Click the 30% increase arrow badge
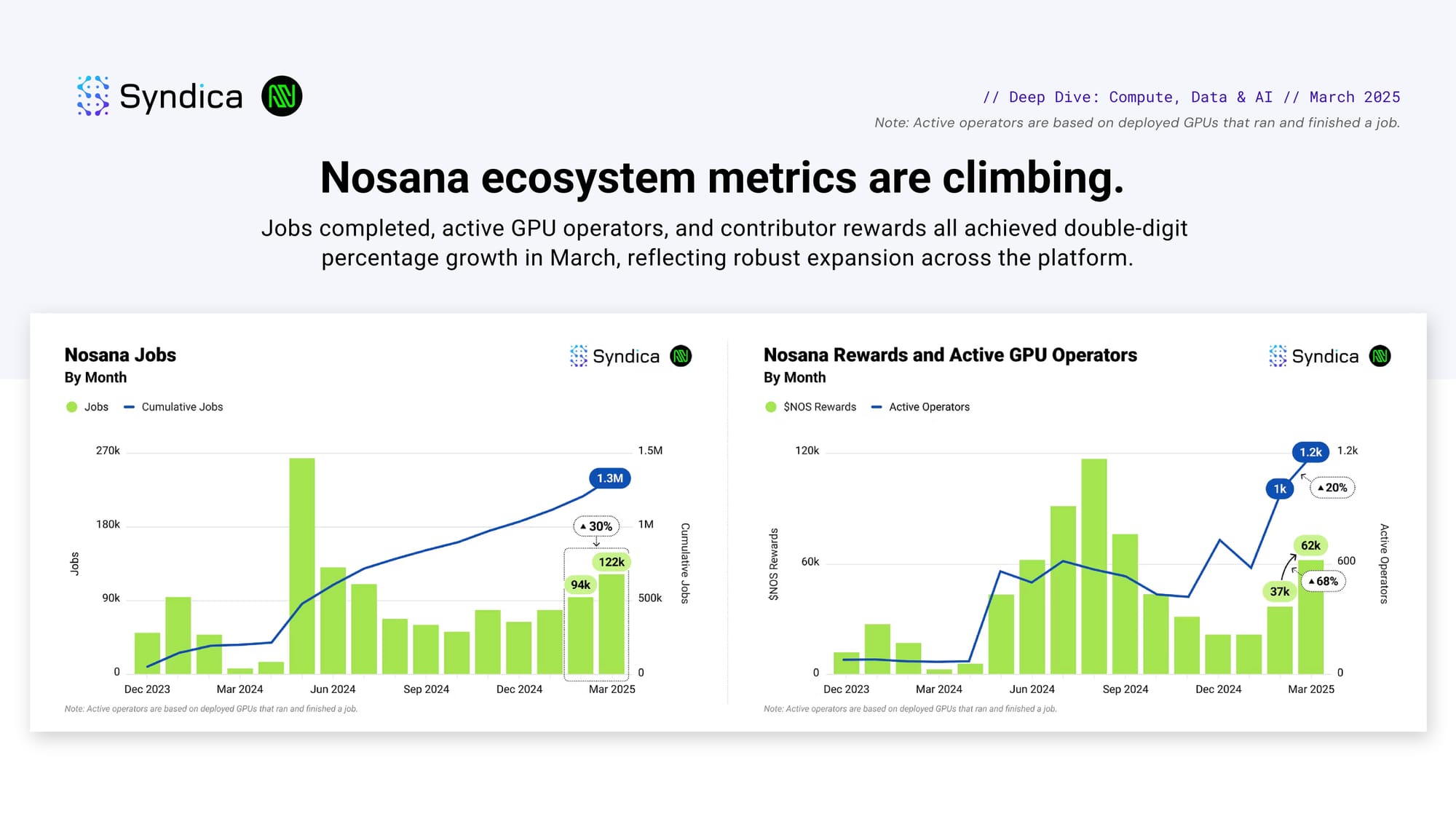Screen dimensions: 1456x819 [x=596, y=526]
